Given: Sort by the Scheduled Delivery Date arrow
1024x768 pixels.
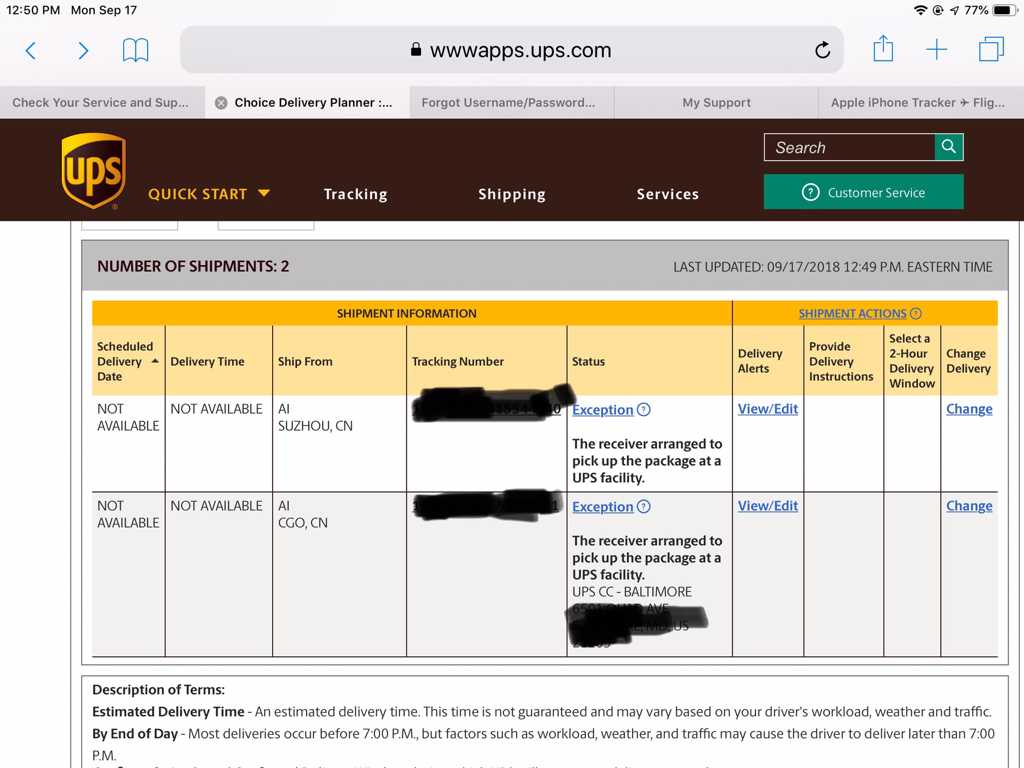Looking at the screenshot, I should [155, 361].
